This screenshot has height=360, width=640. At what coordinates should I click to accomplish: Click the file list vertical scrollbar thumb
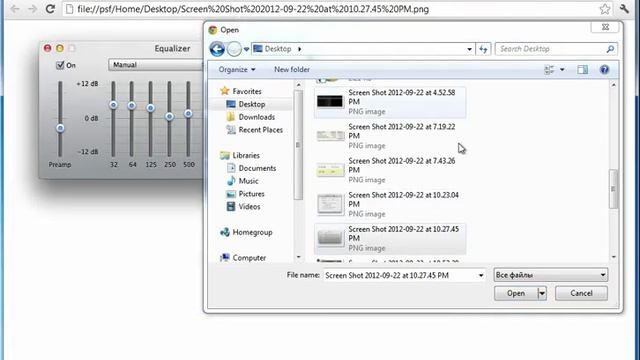613,189
